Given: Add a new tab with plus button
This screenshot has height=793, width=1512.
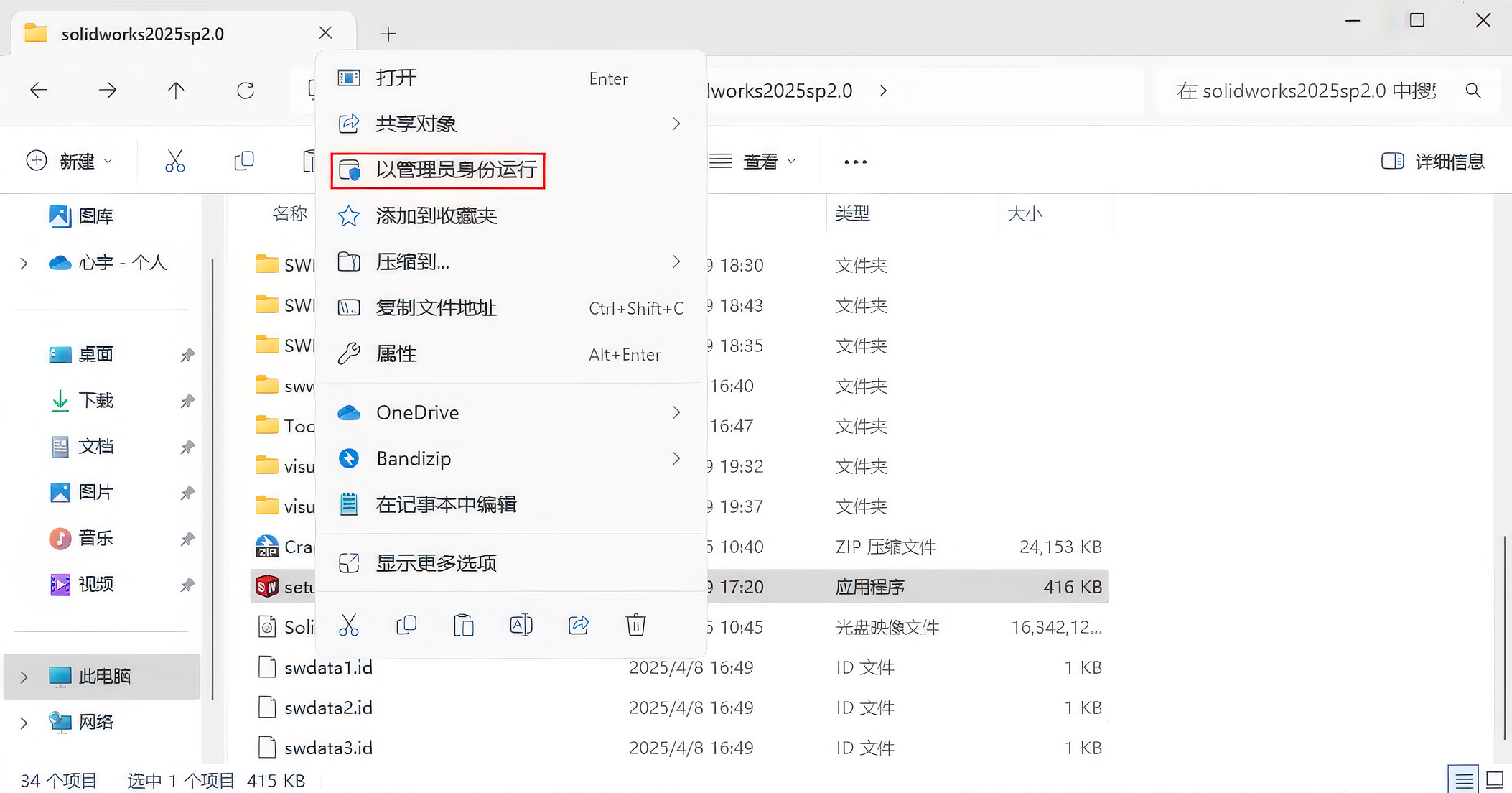Looking at the screenshot, I should tap(388, 34).
